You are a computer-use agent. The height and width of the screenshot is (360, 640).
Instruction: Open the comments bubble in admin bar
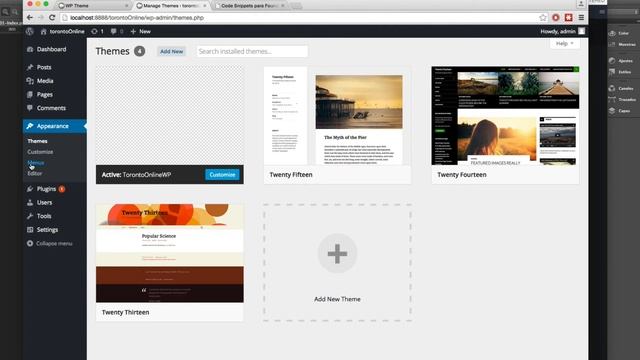117,31
